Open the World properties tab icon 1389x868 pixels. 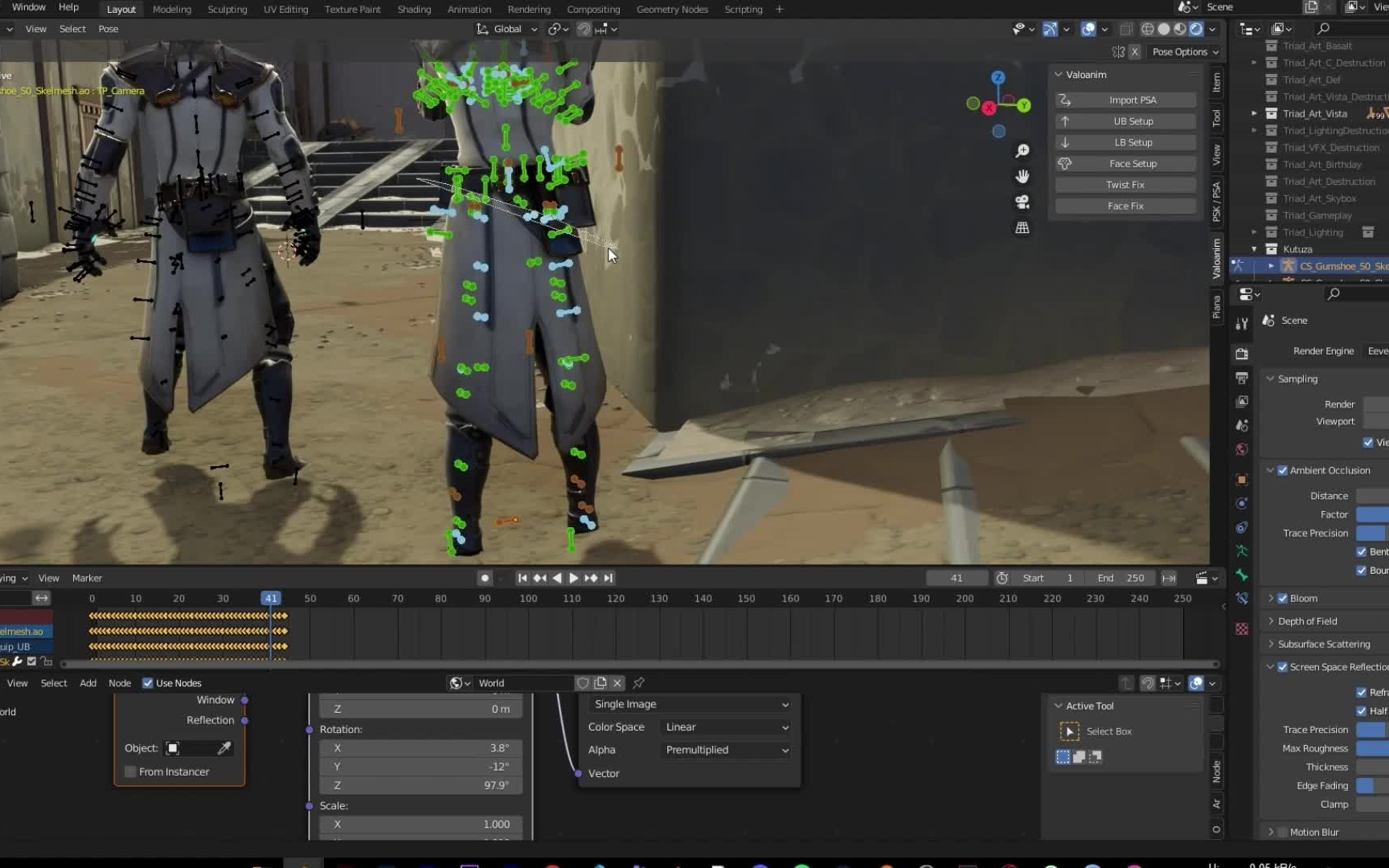click(1242, 449)
